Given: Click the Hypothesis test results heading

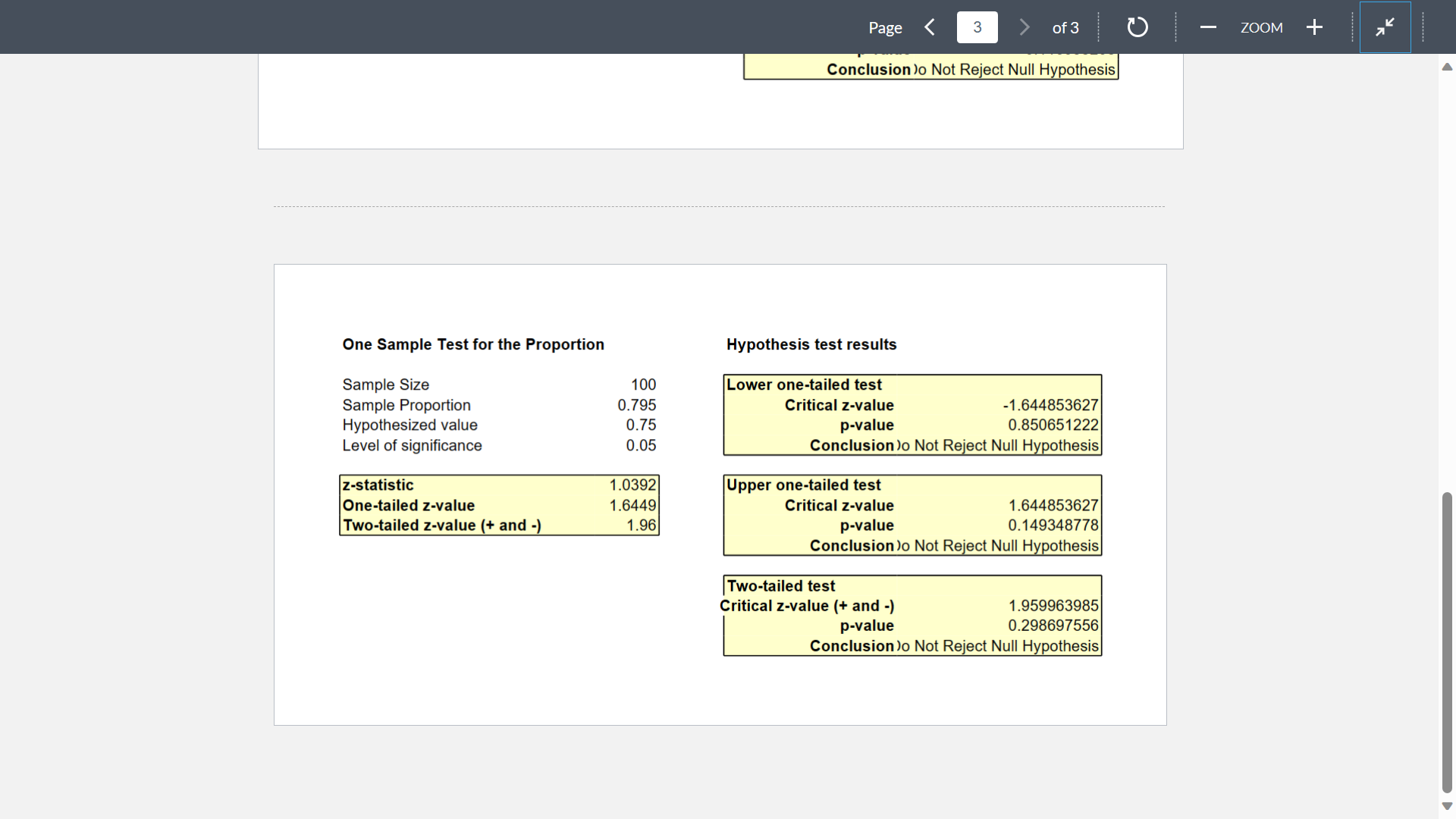Looking at the screenshot, I should coord(811,344).
